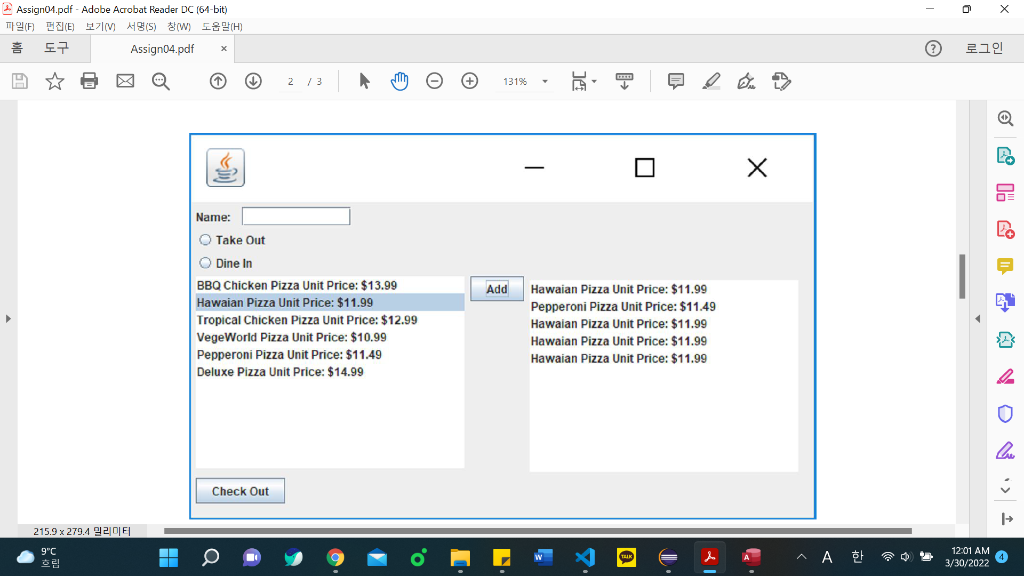
Task: Select the Take Out radio button
Action: click(204, 240)
